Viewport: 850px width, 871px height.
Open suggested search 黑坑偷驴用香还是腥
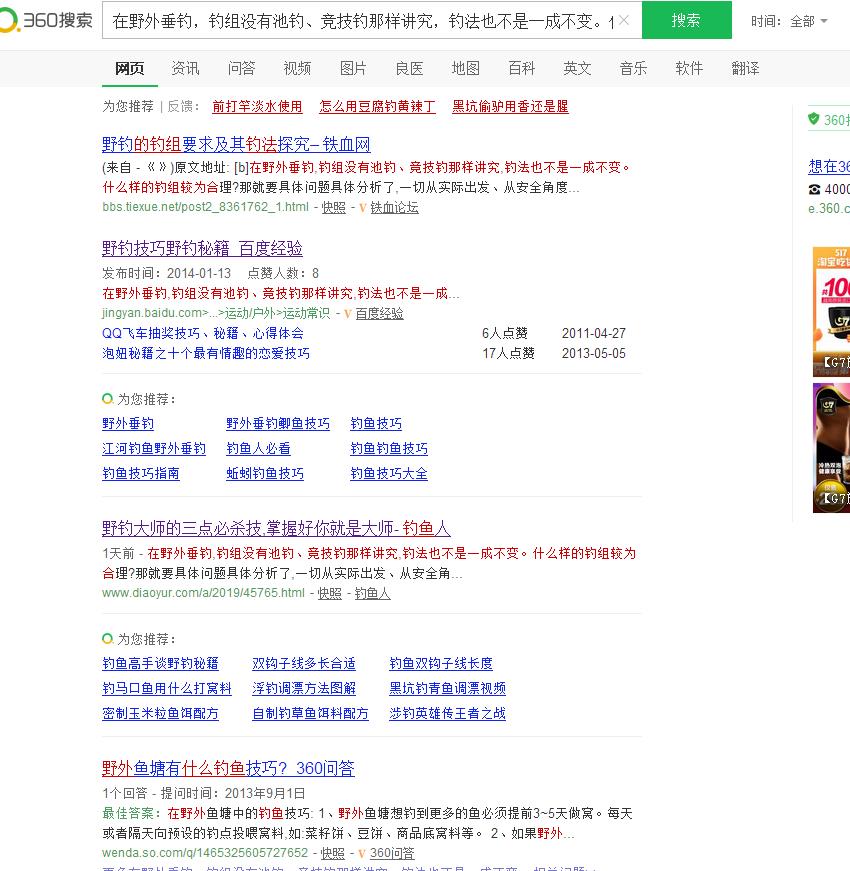pos(510,106)
